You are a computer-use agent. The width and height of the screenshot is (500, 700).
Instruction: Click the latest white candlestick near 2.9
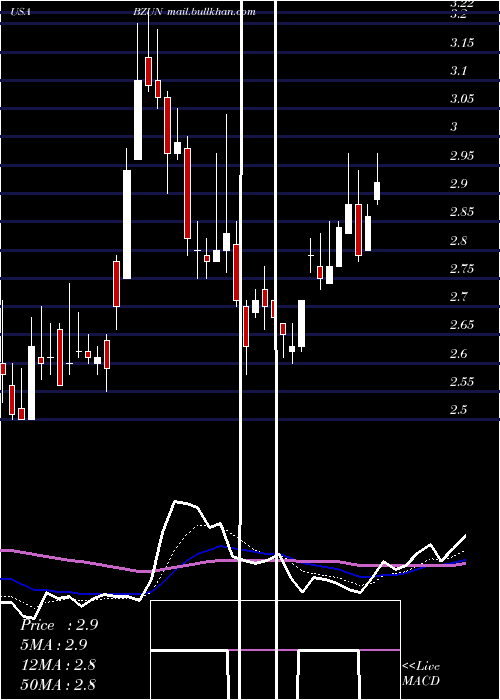(x=377, y=191)
